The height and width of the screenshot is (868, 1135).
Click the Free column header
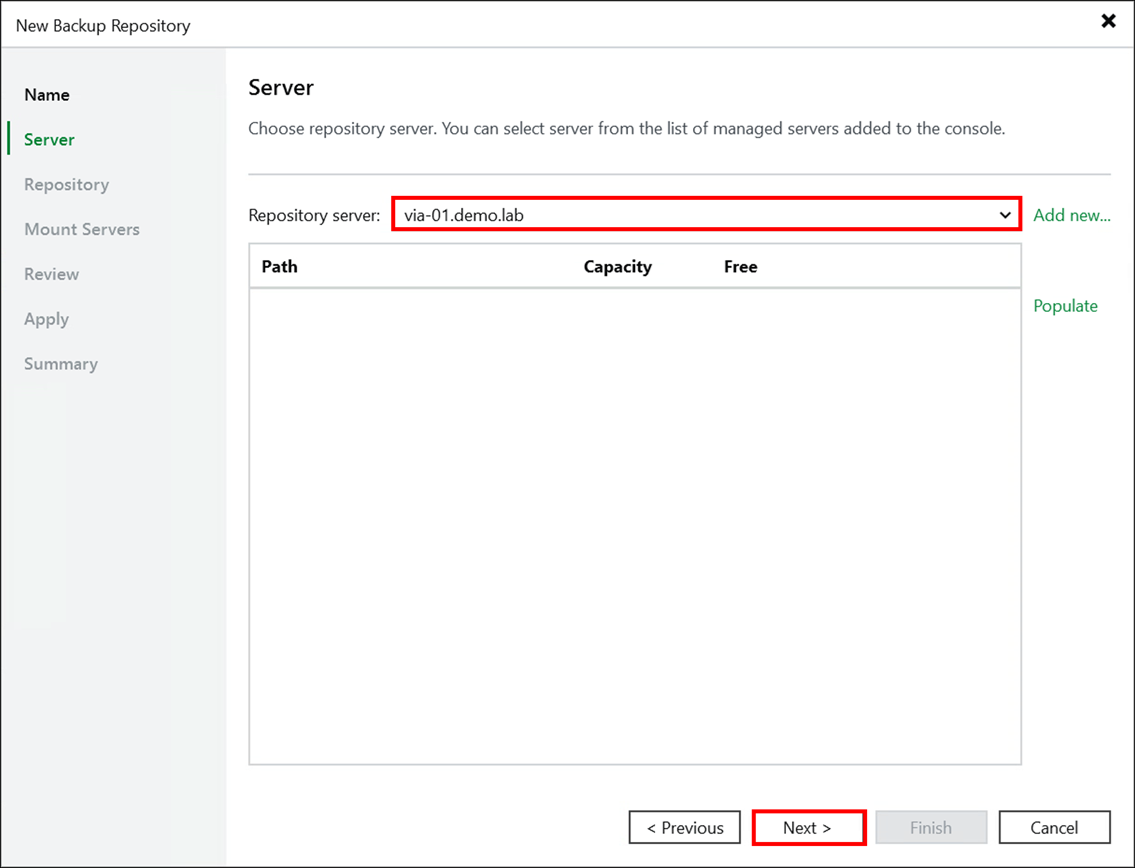click(740, 266)
